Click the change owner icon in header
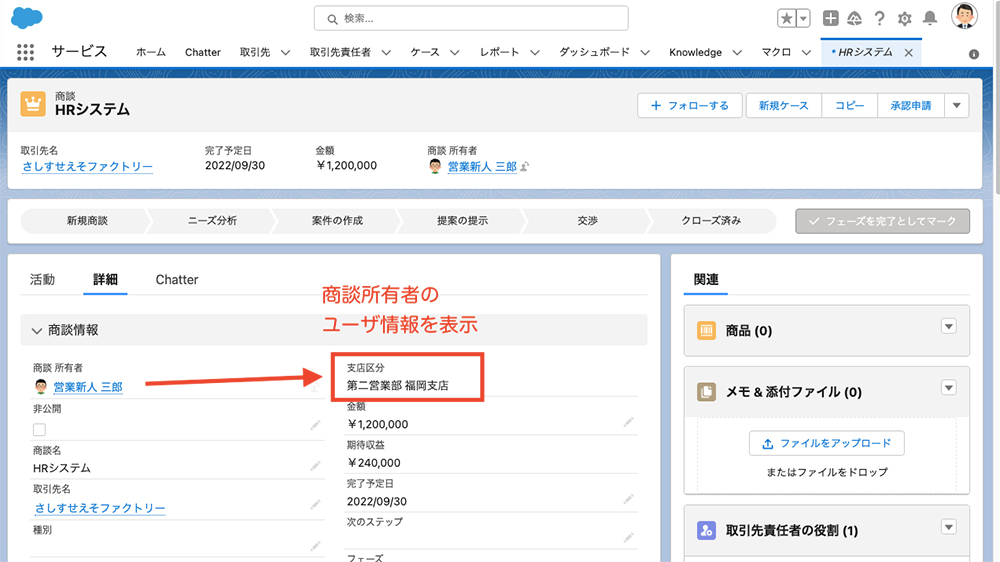1000x562 pixels. (525, 166)
